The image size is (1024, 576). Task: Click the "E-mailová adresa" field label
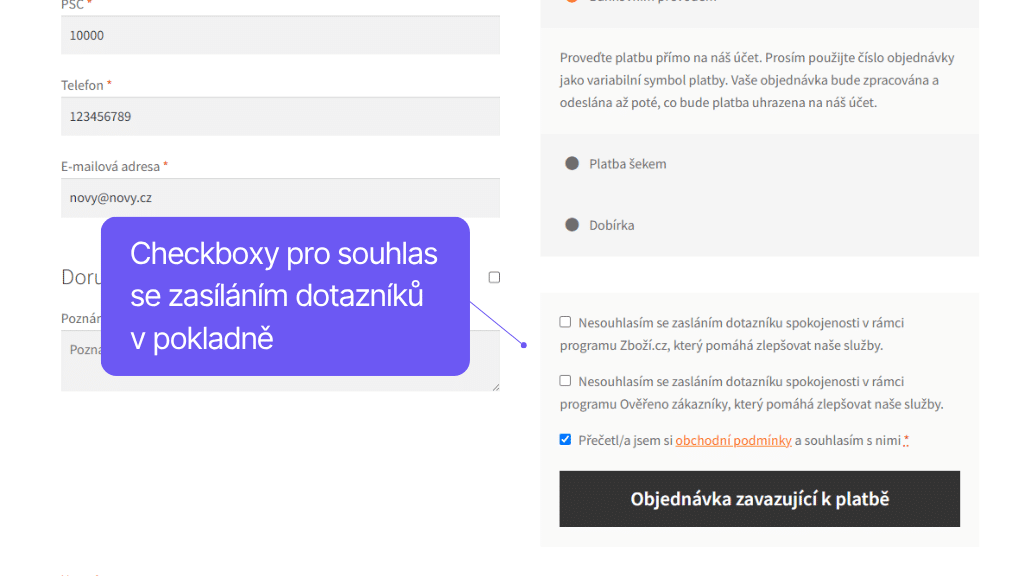click(112, 166)
